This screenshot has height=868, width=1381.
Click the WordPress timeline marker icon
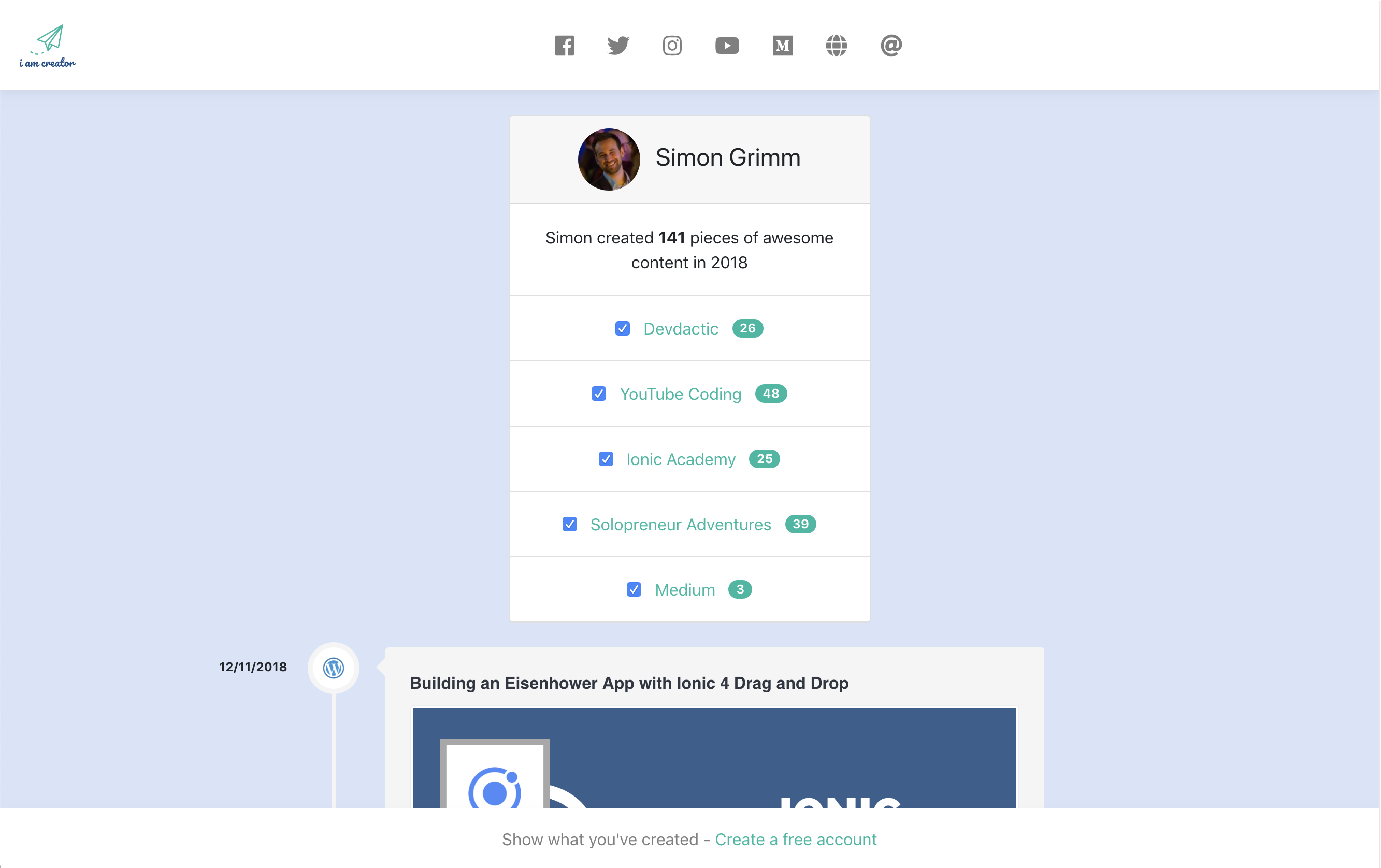(x=333, y=668)
